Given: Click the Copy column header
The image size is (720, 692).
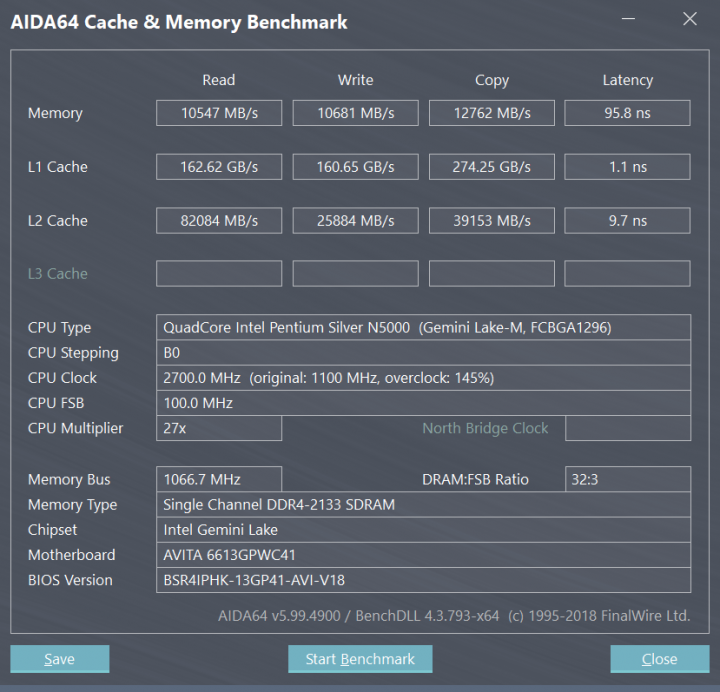Looking at the screenshot, I should pyautogui.click(x=492, y=80).
